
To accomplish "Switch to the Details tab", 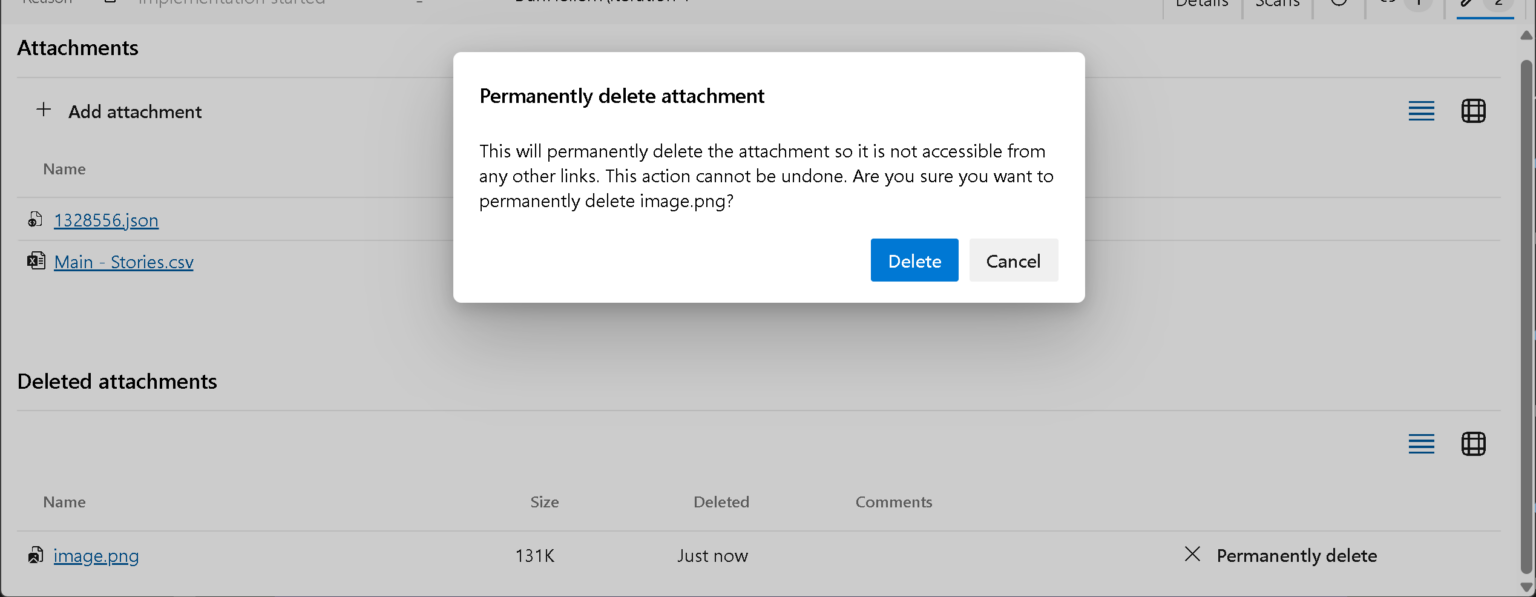I will 1201,3.
